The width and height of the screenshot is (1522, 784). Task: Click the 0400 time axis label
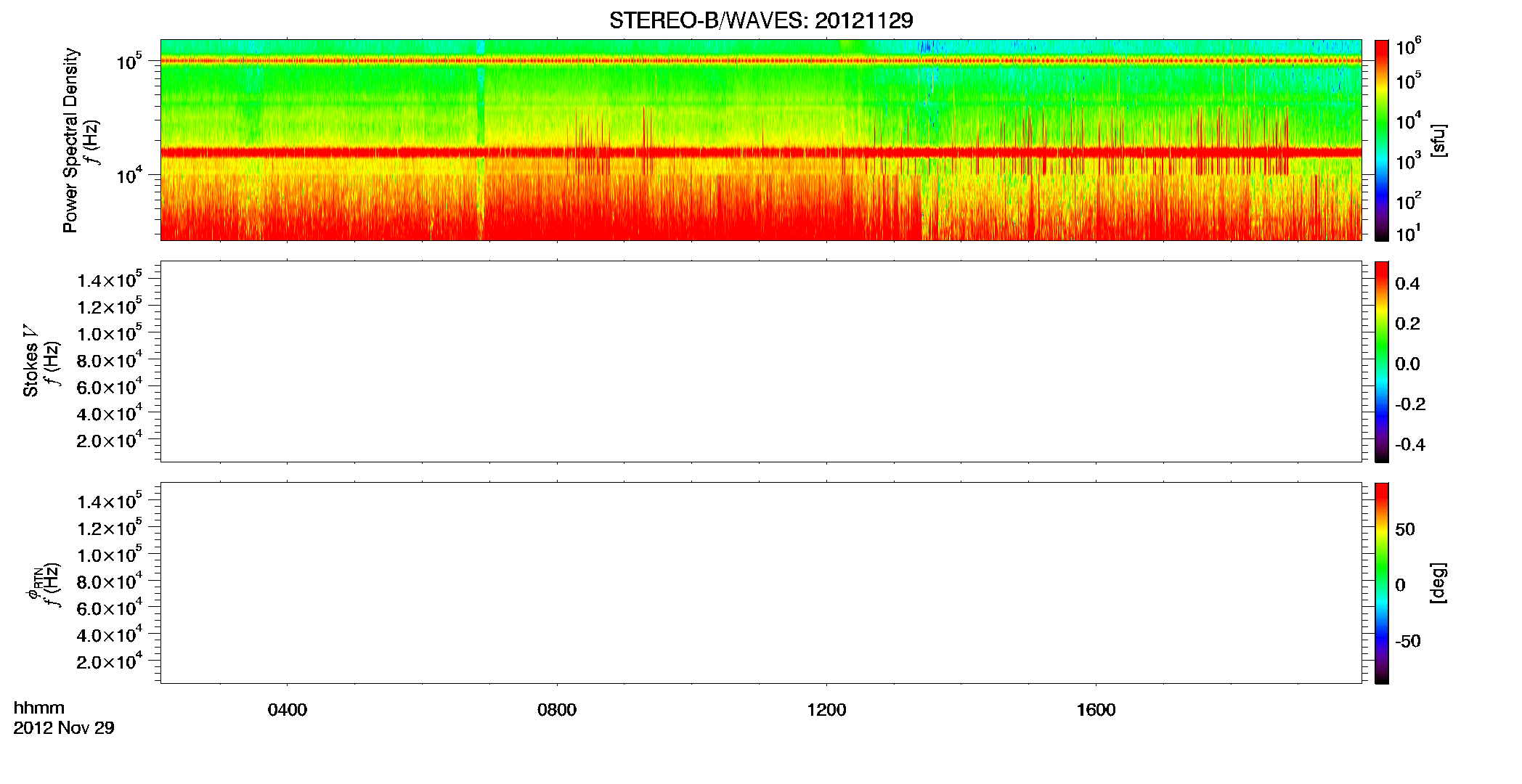[287, 710]
